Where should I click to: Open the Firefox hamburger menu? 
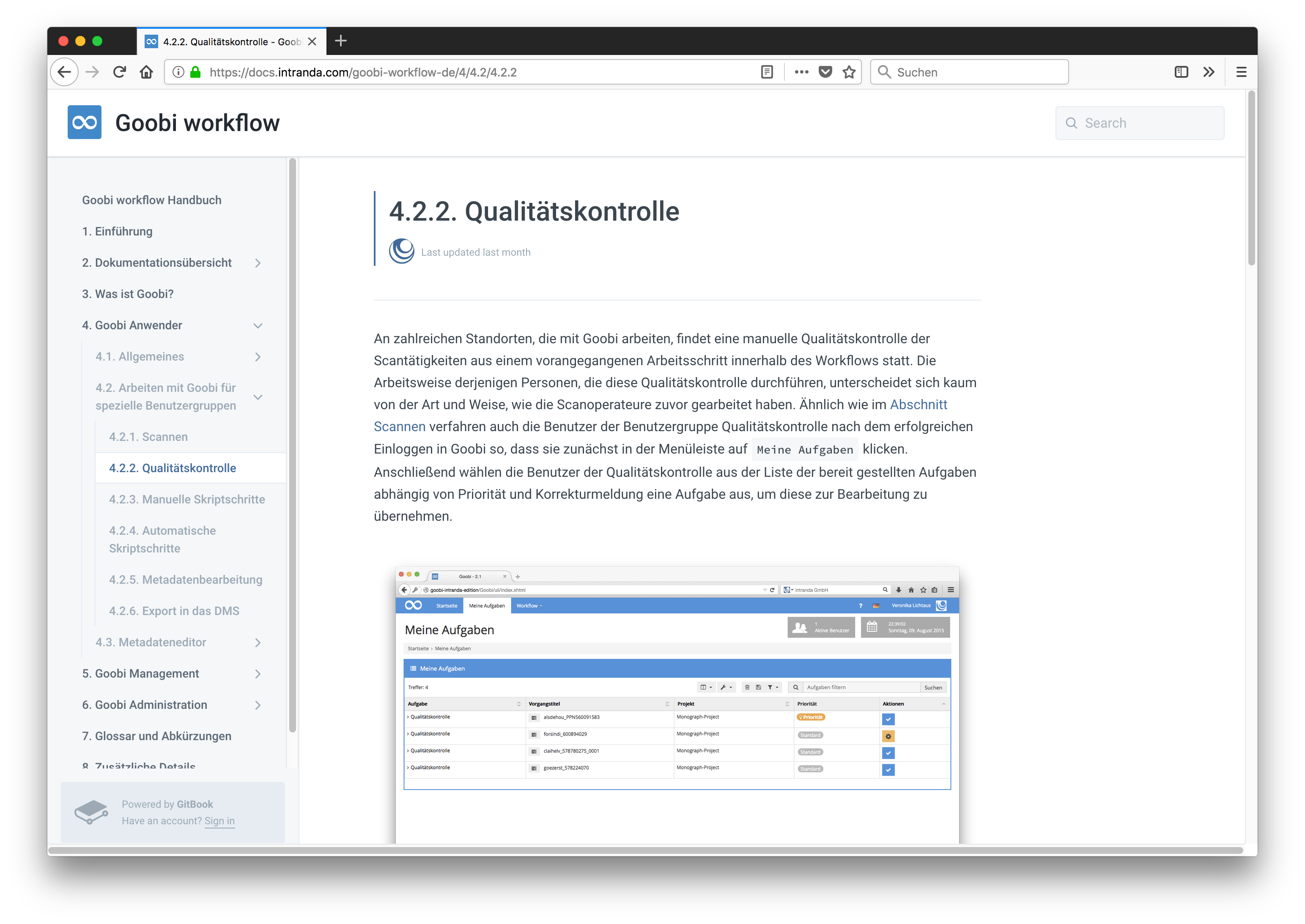point(1241,72)
